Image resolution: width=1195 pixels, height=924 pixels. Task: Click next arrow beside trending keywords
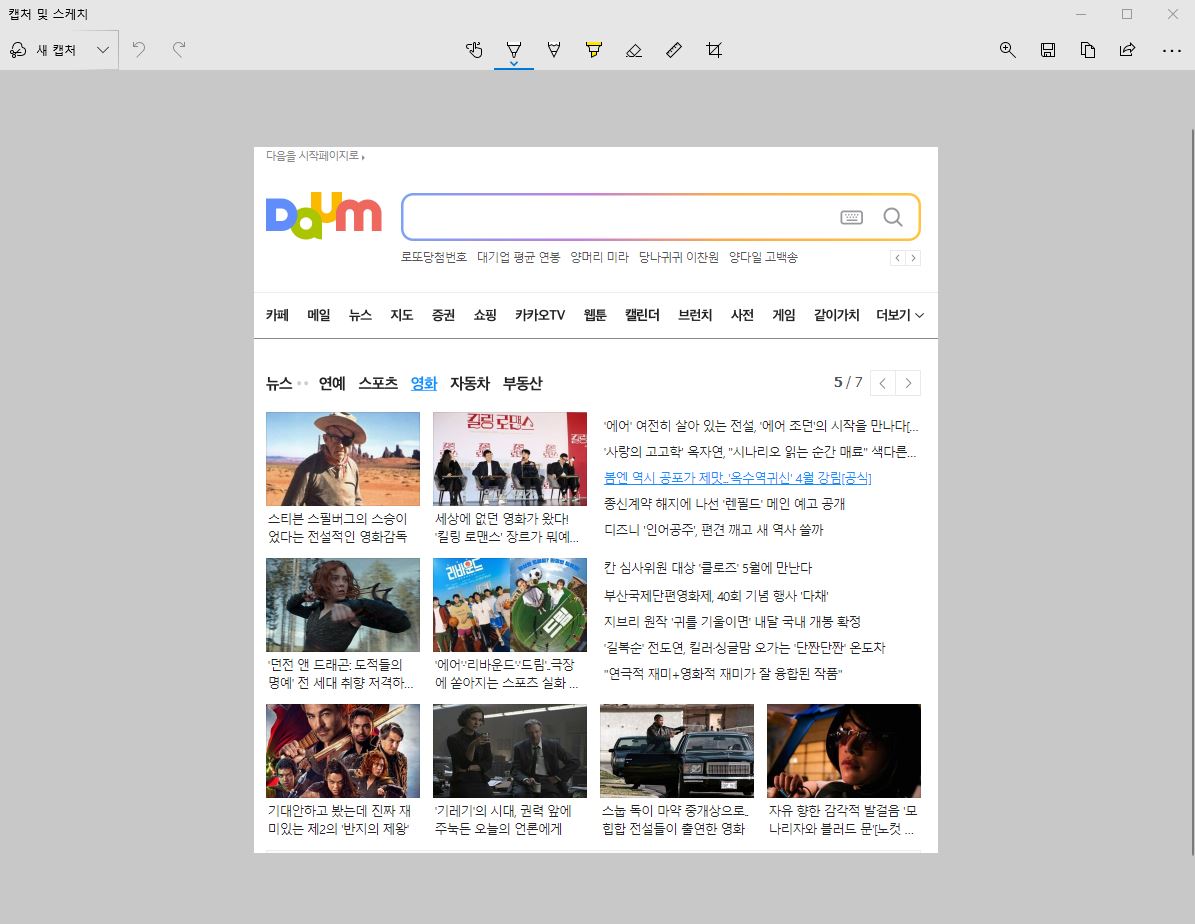(x=913, y=258)
